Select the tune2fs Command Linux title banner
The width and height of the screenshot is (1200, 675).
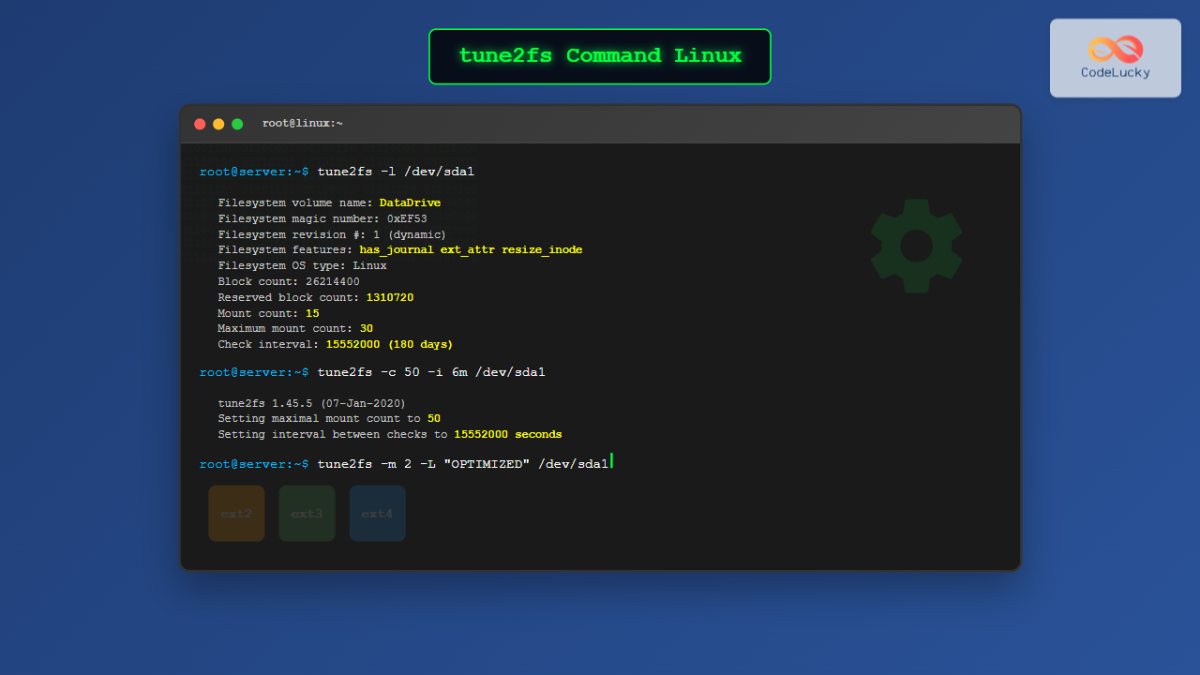599,56
